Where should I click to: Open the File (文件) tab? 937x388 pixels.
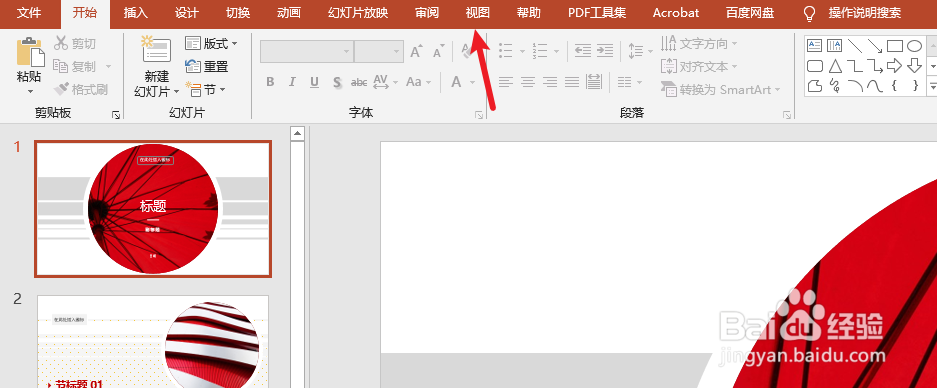point(29,13)
